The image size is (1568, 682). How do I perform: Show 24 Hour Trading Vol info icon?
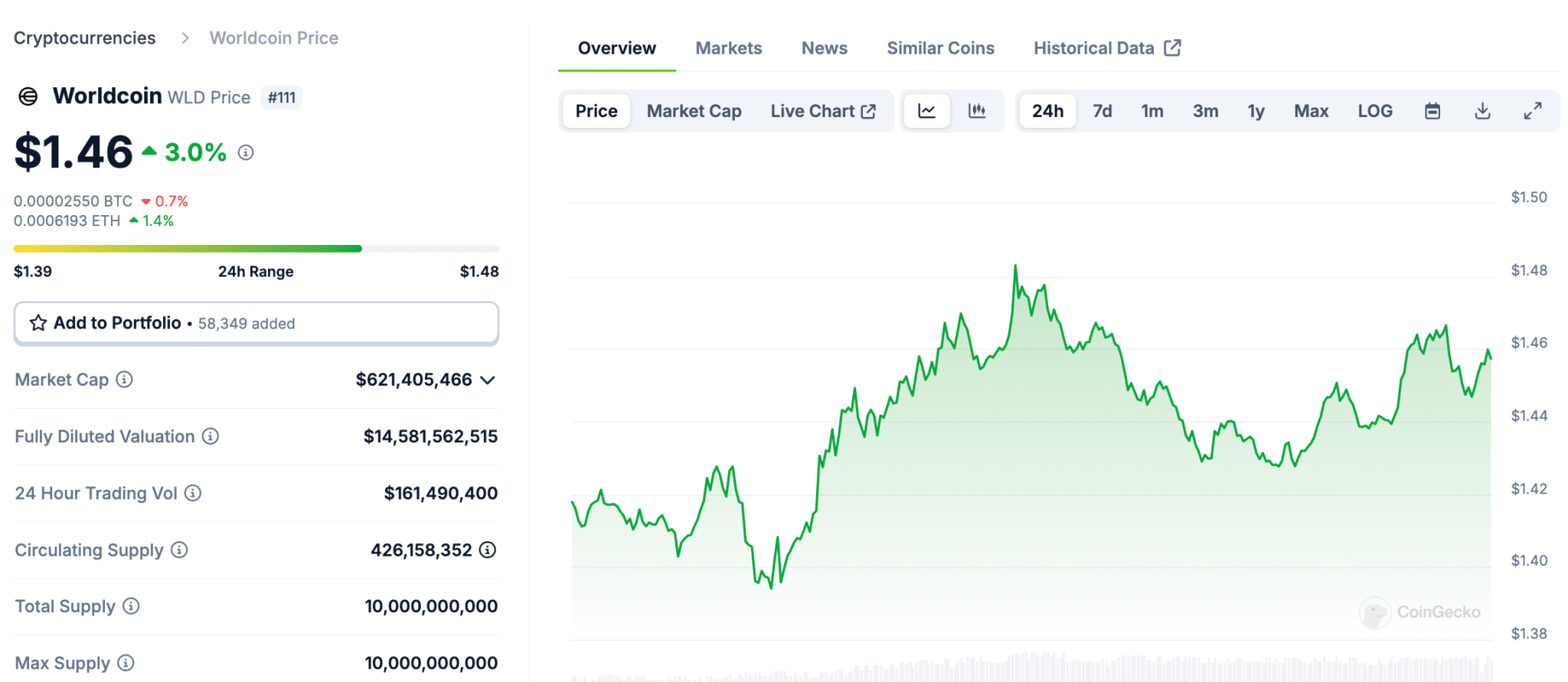click(193, 493)
